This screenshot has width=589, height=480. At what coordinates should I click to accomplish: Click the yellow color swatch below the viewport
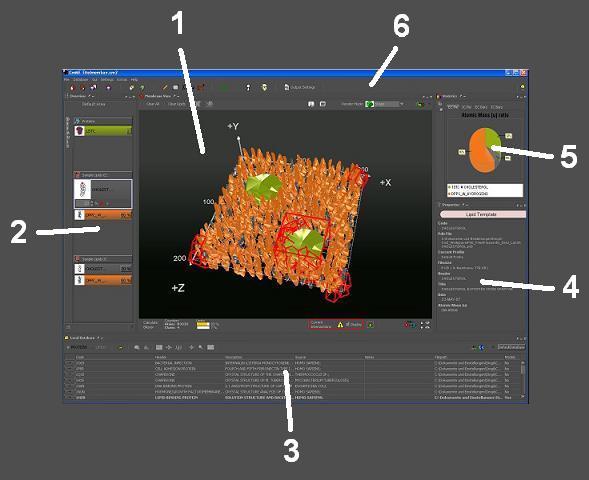(203, 325)
